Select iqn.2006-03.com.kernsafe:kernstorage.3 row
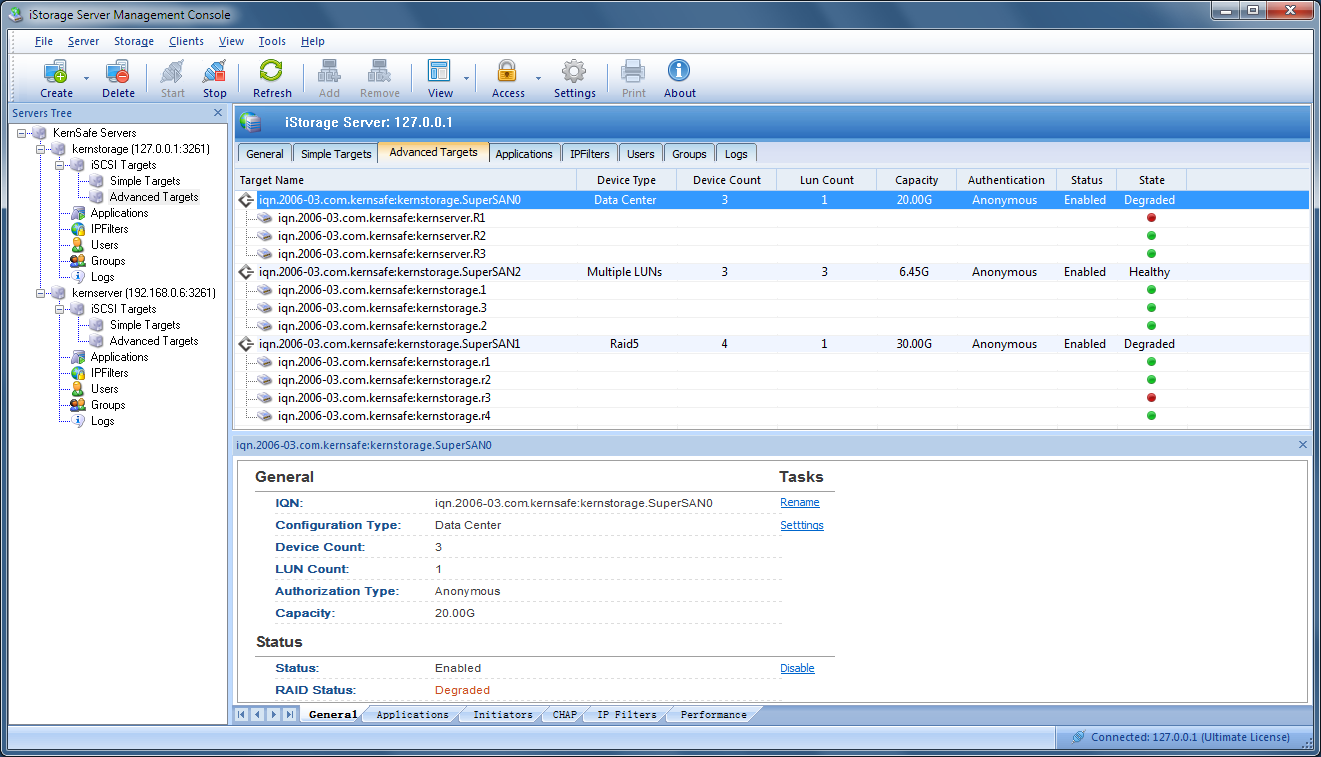This screenshot has height=757, width=1321. pyautogui.click(x=772, y=308)
